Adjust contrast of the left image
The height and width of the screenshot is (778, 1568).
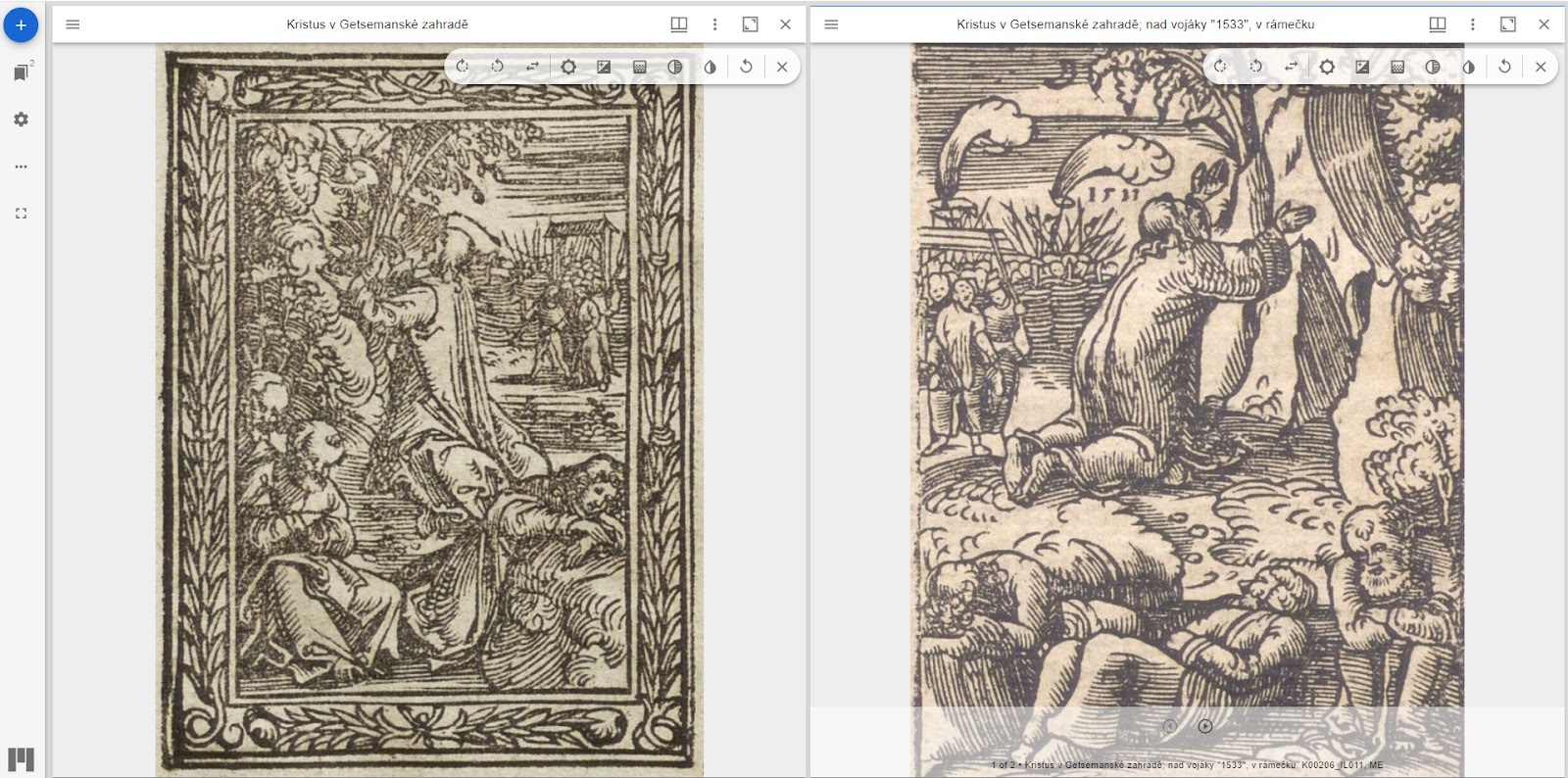click(x=604, y=67)
